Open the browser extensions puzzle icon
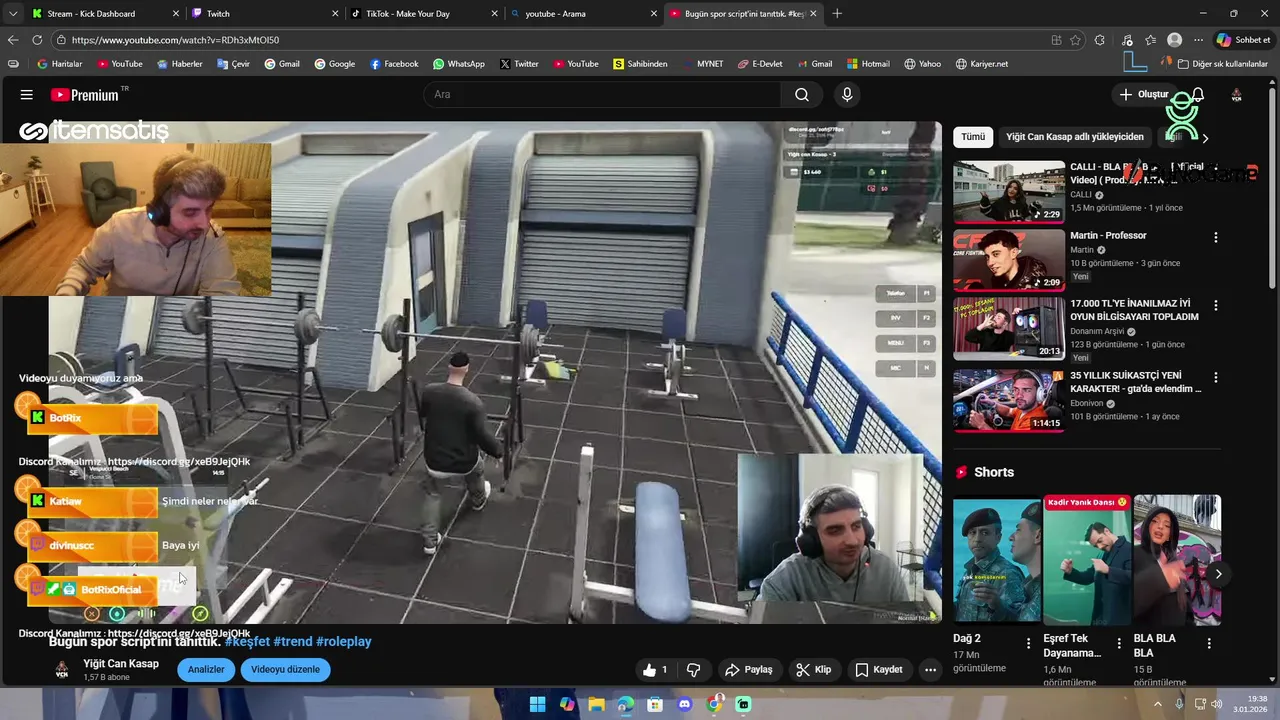 pyautogui.click(x=1100, y=40)
